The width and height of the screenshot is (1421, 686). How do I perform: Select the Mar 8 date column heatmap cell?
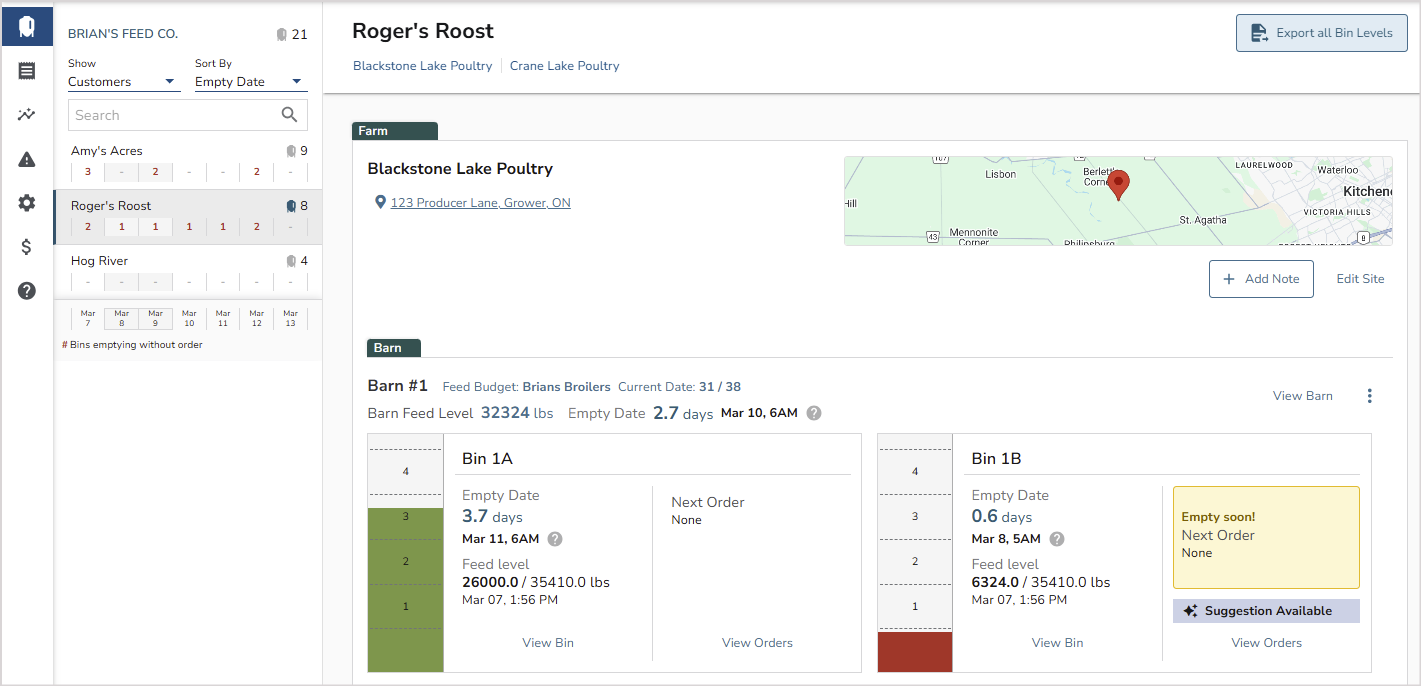[x=121, y=318]
